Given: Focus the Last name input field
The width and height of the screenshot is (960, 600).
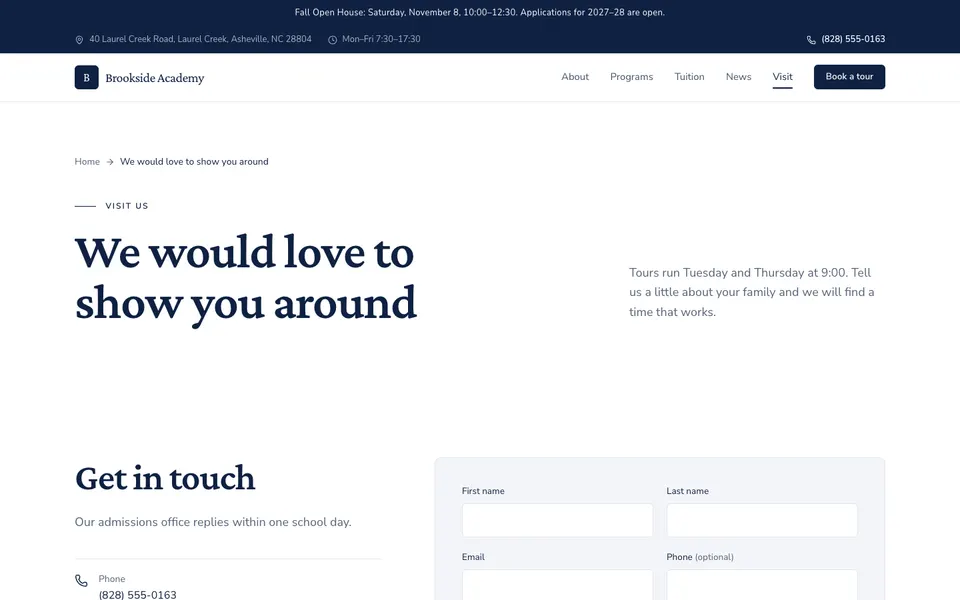Looking at the screenshot, I should click(x=762, y=520).
